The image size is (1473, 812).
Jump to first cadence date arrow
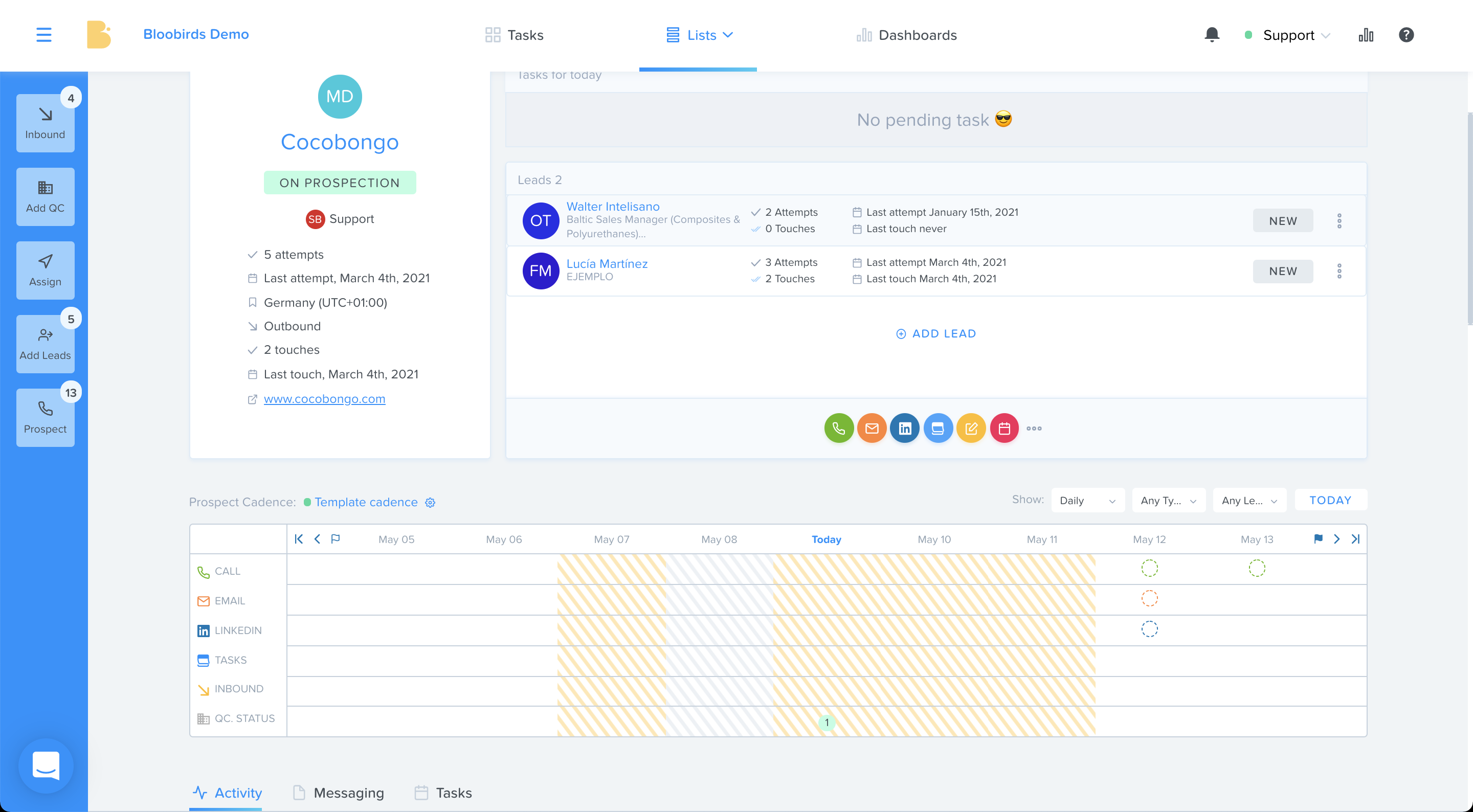coord(299,538)
